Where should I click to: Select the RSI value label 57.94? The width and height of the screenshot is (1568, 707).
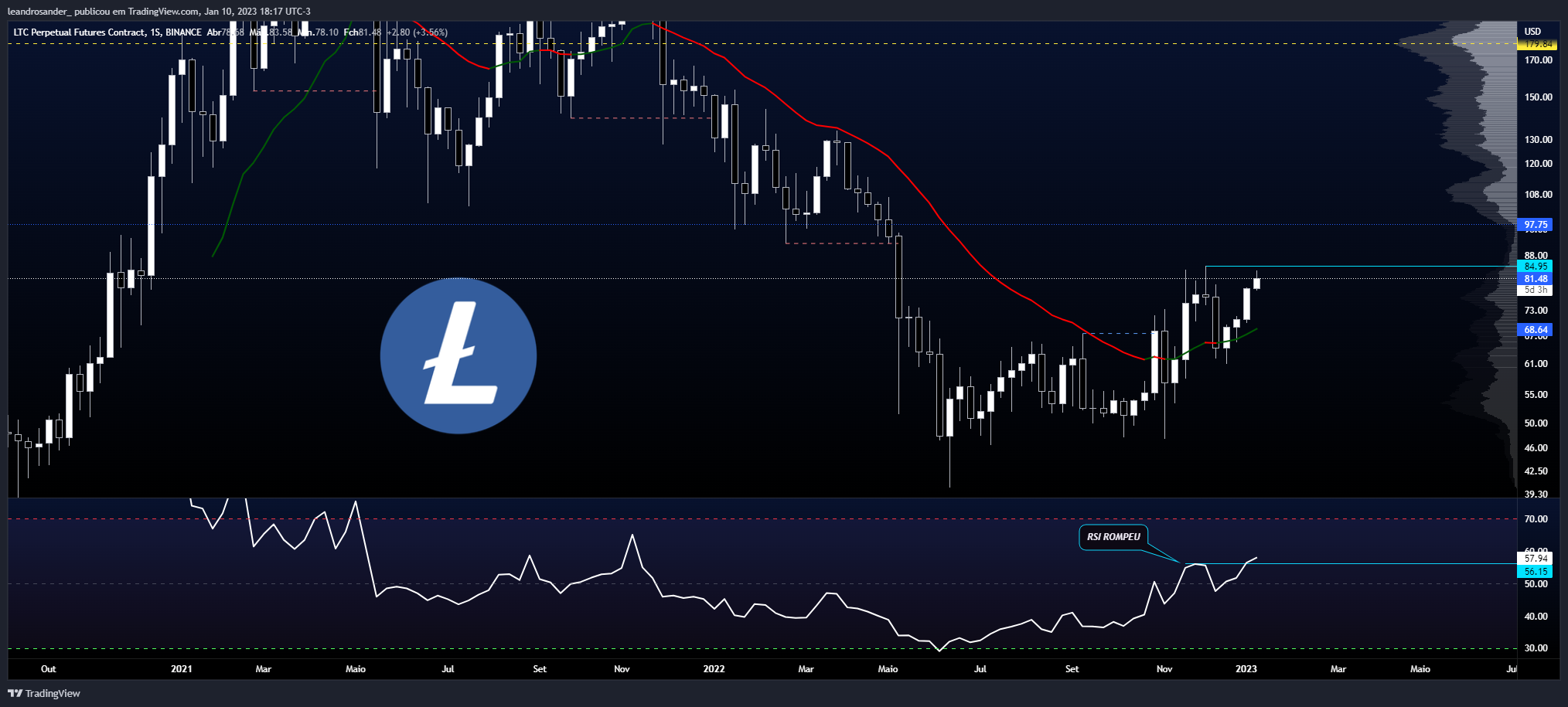[1535, 558]
